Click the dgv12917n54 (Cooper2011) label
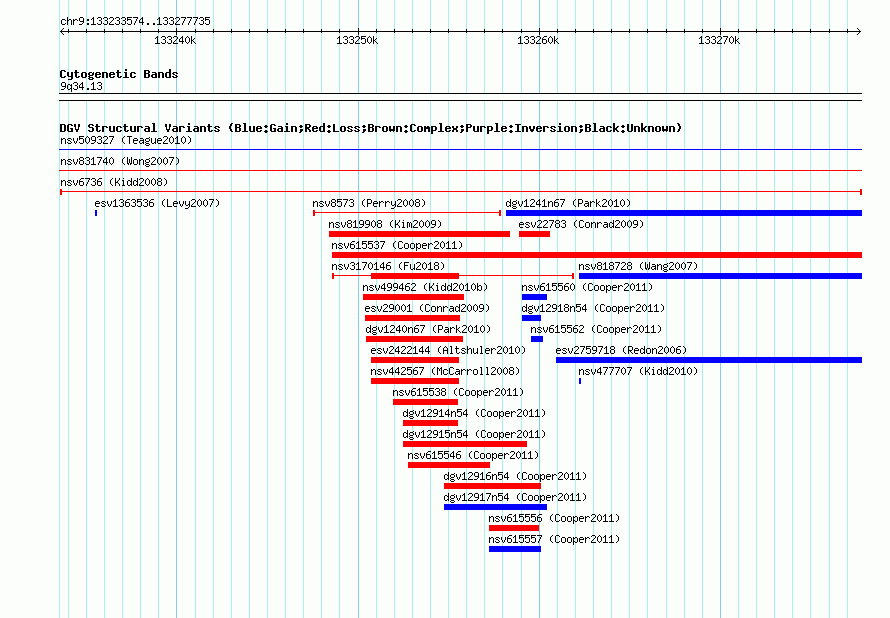This screenshot has height=618, width=890. [x=515, y=497]
